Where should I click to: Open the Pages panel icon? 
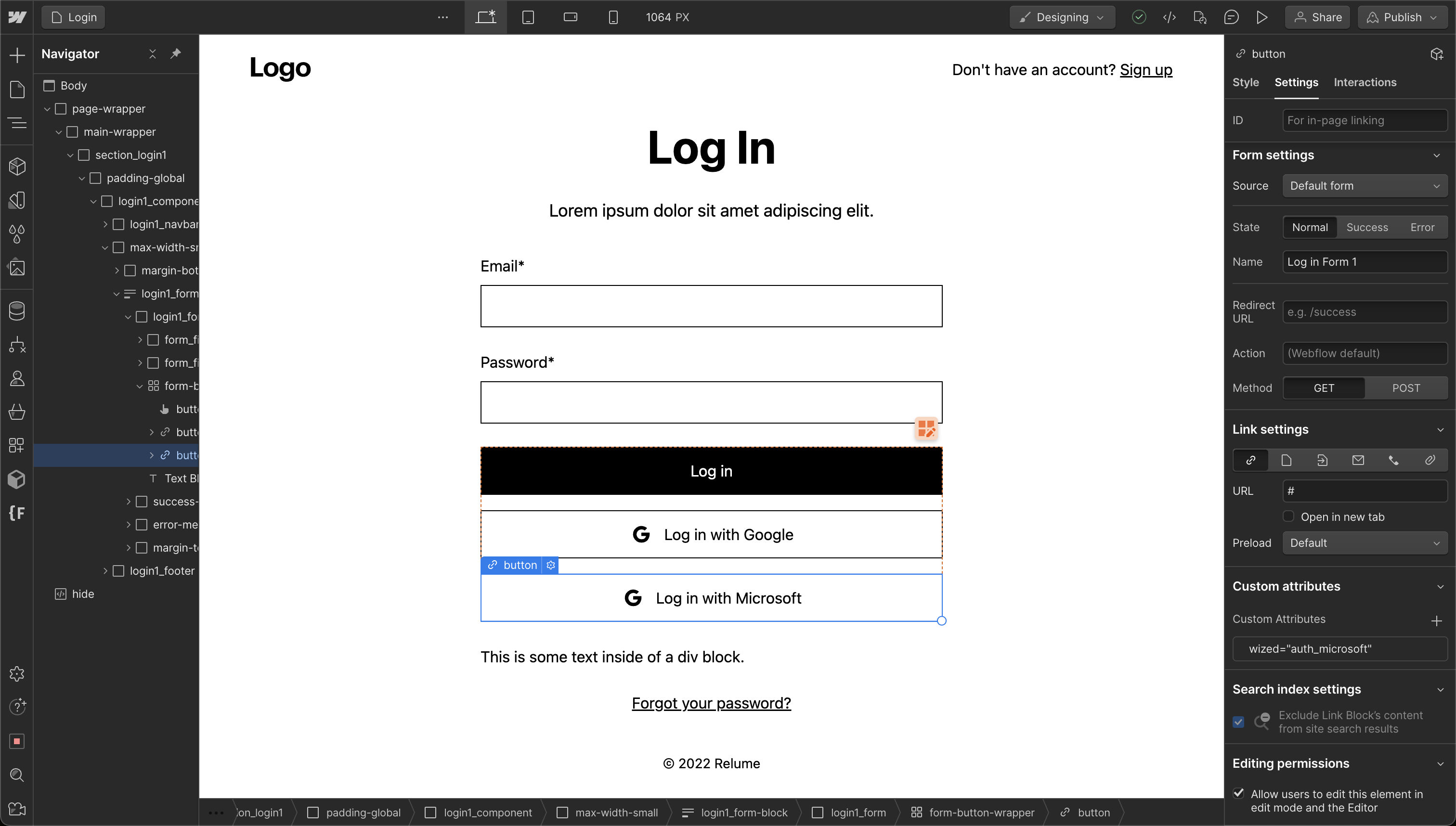point(17,89)
